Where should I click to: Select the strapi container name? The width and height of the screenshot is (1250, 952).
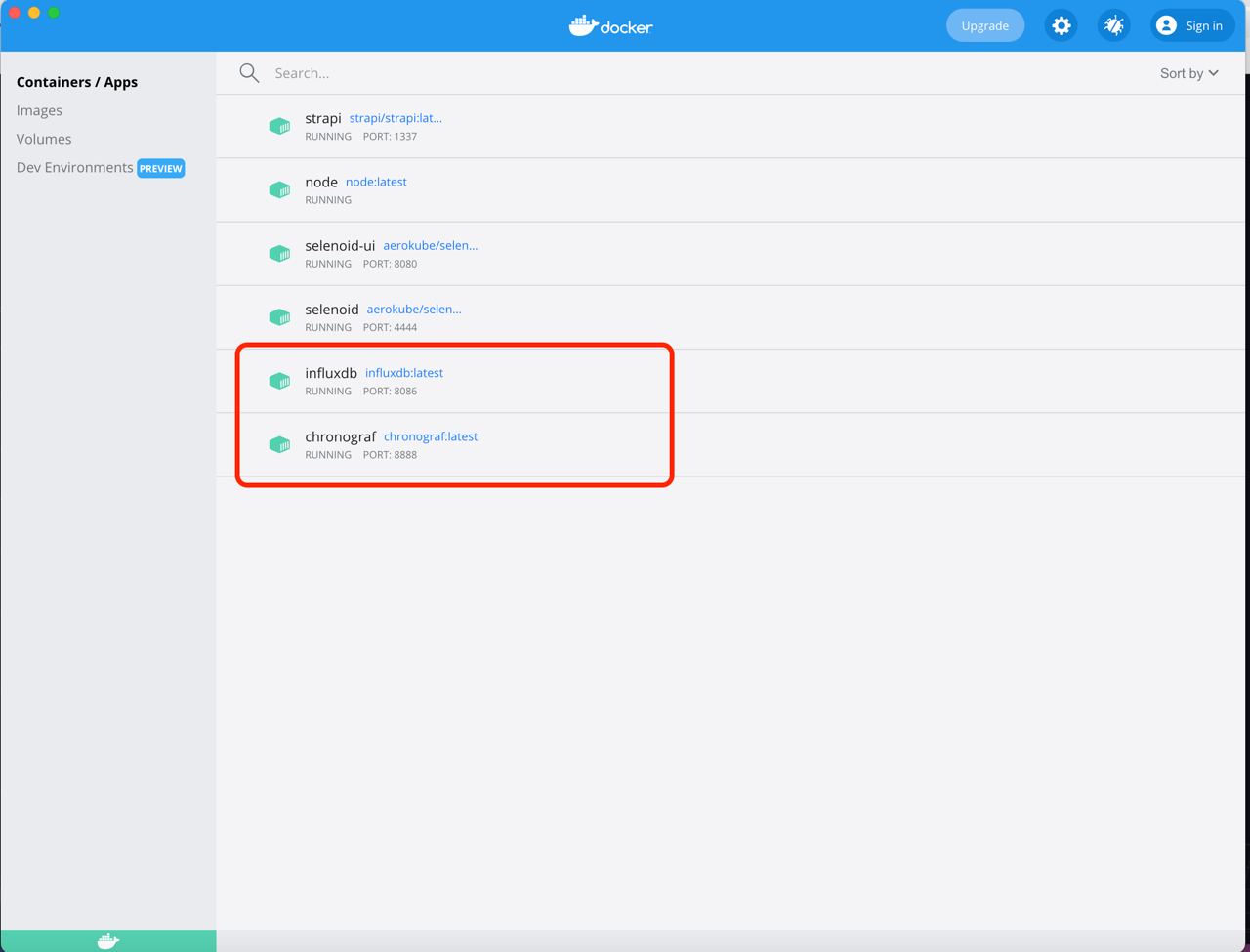click(323, 118)
